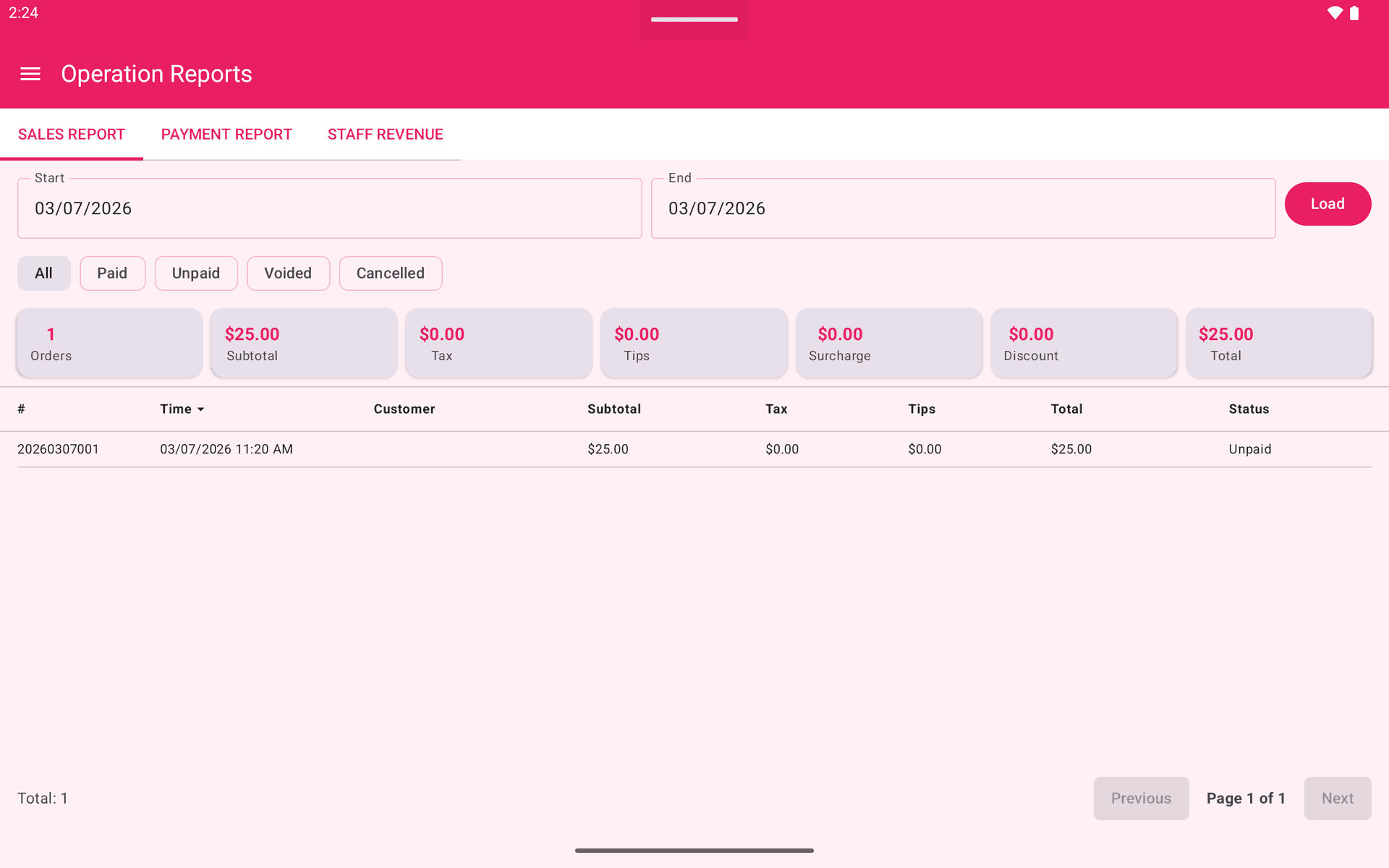Viewport: 1389px width, 868px height.
Task: Click the Next page button
Action: [1337, 799]
